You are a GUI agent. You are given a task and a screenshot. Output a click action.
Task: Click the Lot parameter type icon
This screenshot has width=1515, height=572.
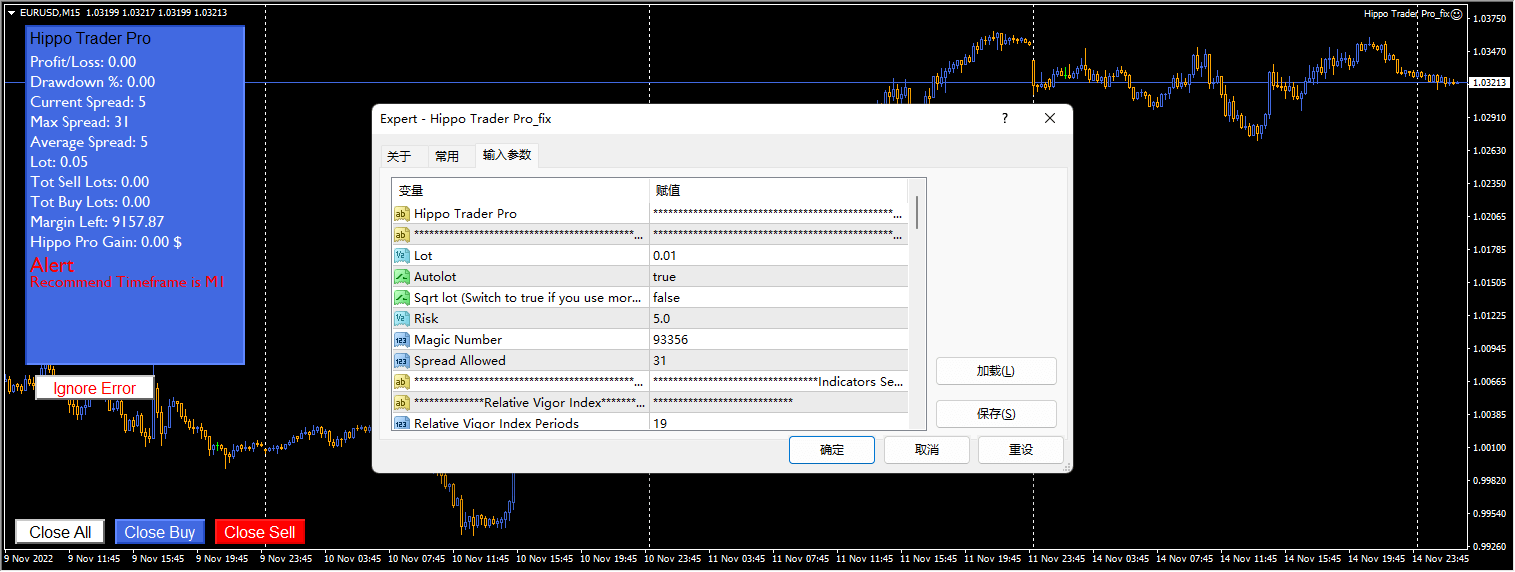401,256
